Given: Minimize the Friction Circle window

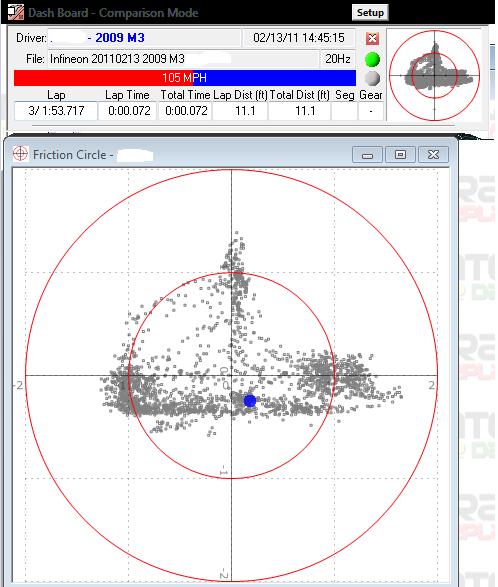Looking at the screenshot, I should (x=367, y=155).
